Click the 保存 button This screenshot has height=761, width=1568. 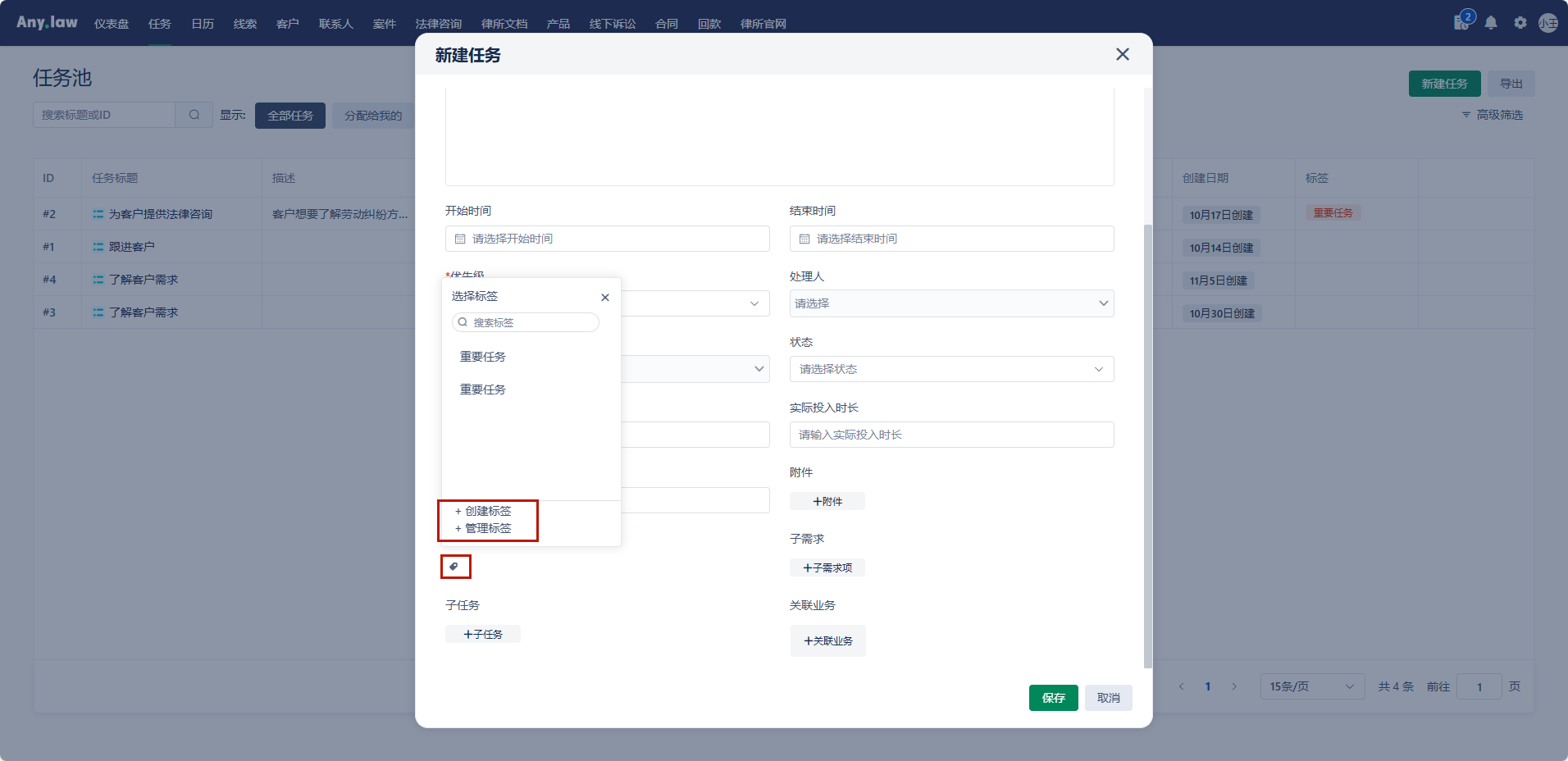point(1054,698)
